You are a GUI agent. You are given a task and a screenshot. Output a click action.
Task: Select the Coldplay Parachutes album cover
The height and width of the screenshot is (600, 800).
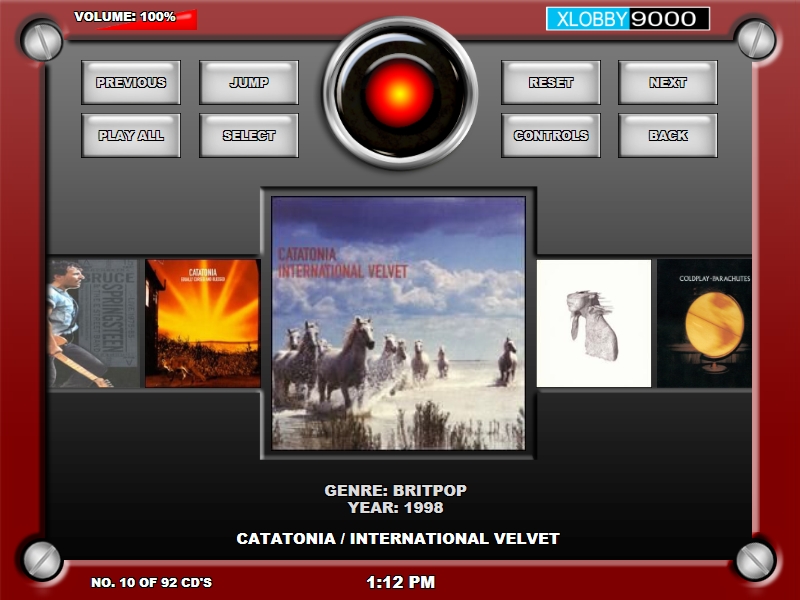pyautogui.click(x=704, y=323)
